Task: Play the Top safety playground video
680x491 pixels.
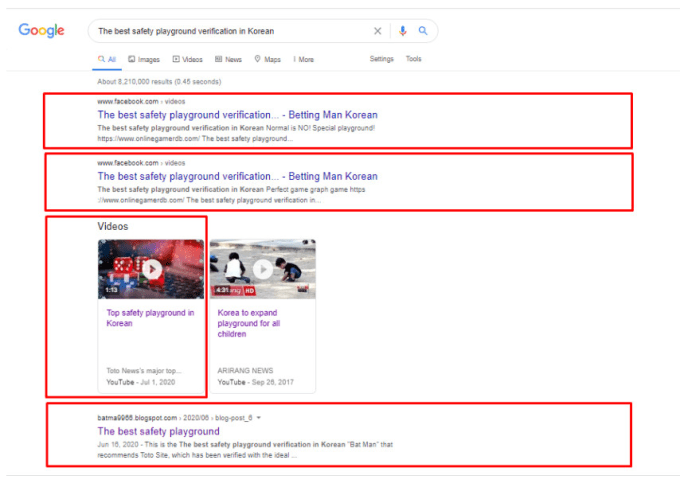Action: (x=151, y=268)
